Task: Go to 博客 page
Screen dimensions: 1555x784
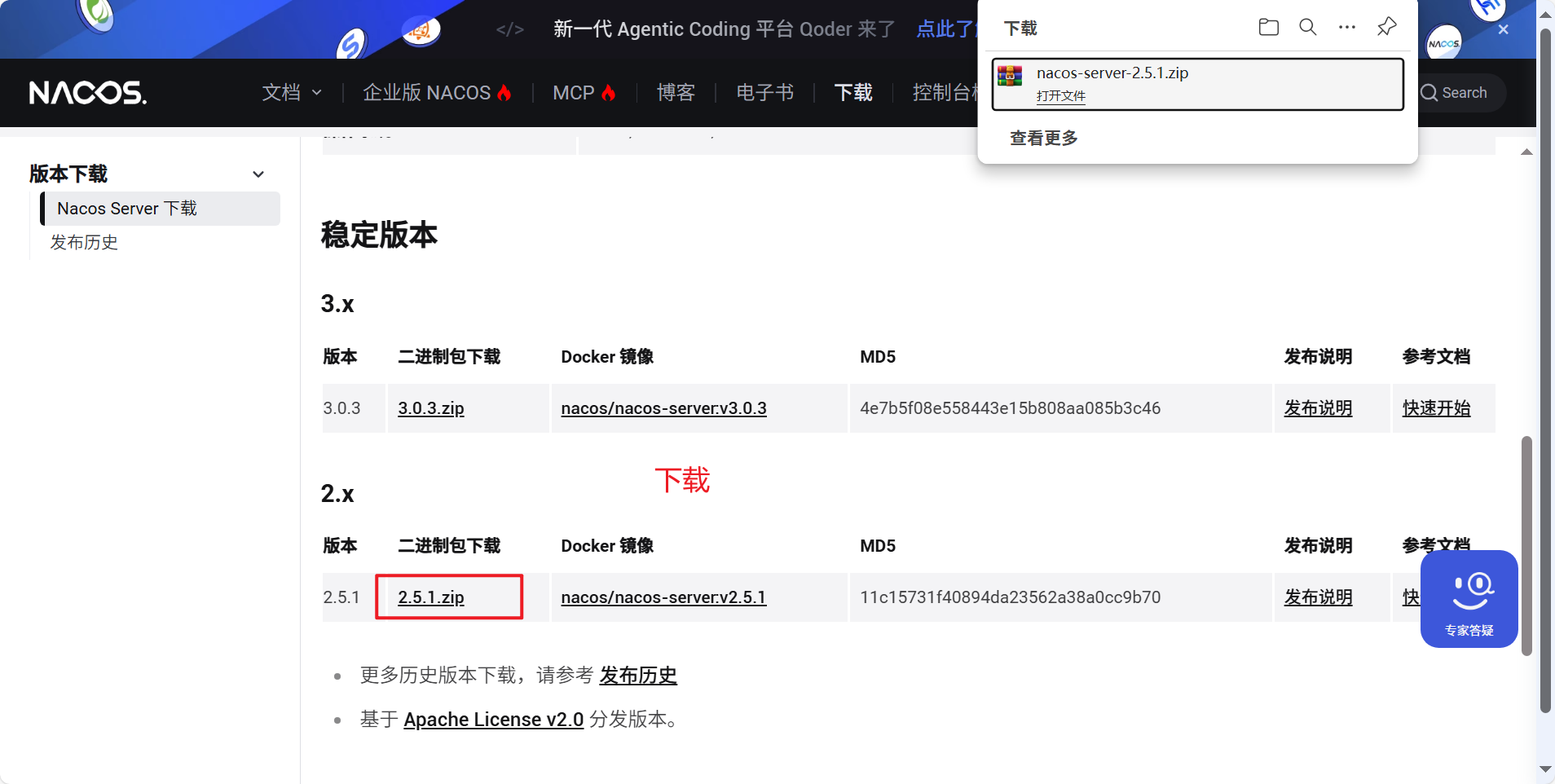Action: tap(676, 93)
